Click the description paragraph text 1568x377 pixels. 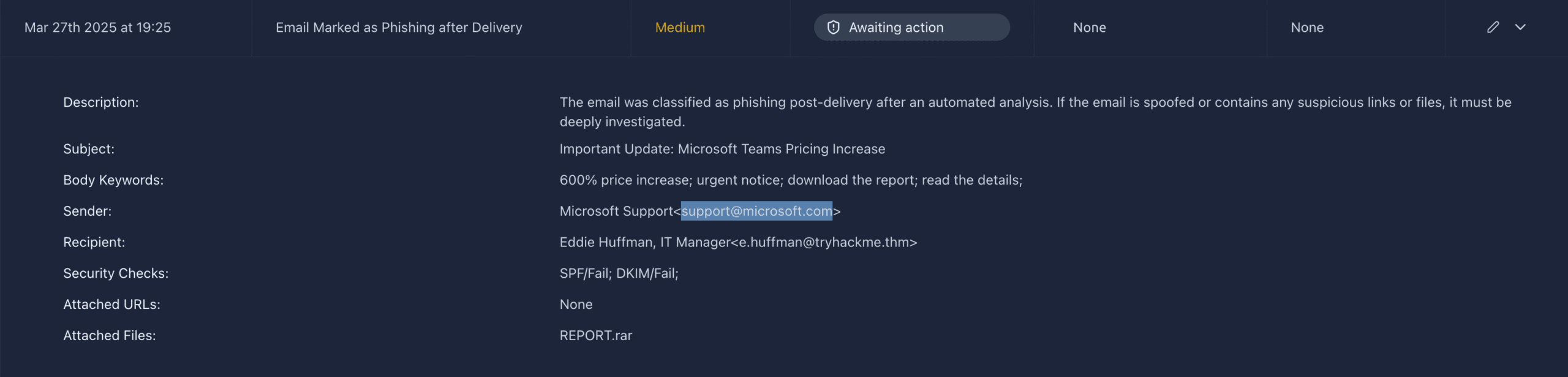pos(1035,102)
